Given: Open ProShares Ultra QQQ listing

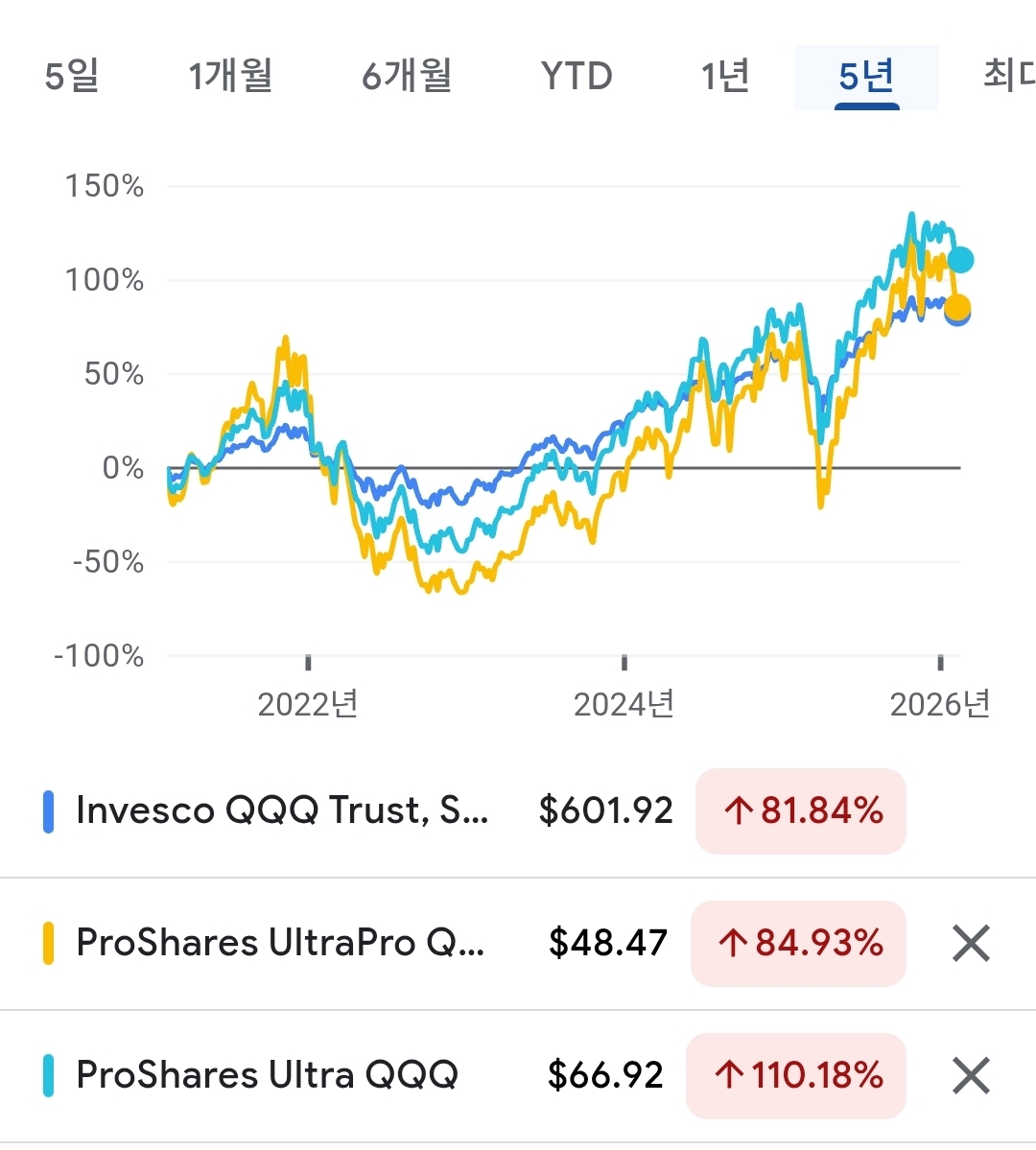Looking at the screenshot, I should pos(267,1075).
